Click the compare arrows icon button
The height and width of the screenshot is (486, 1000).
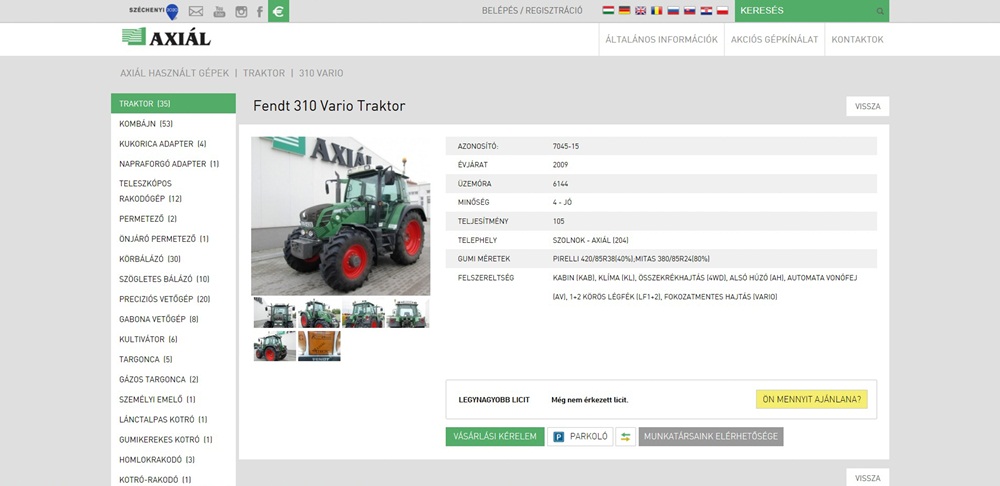626,437
